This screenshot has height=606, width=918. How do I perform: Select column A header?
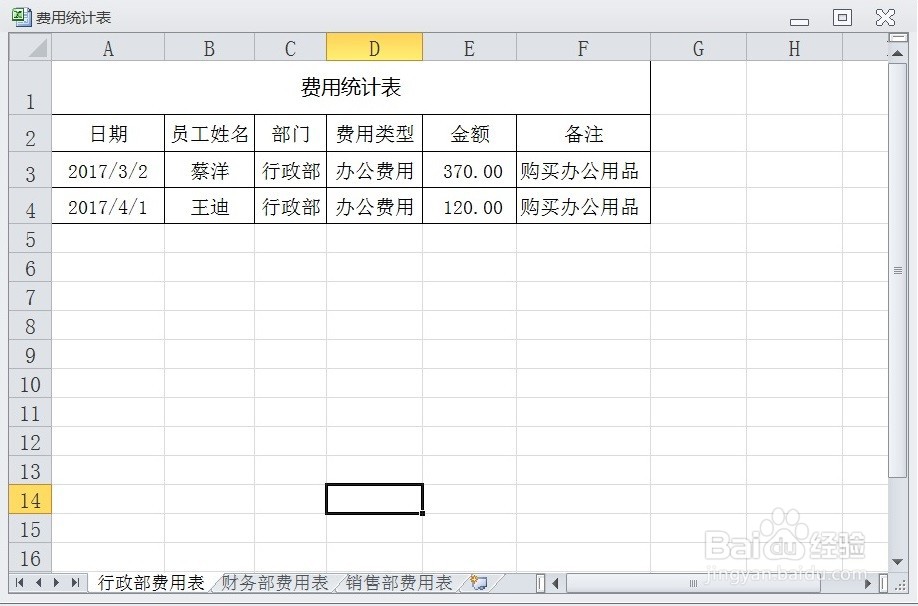point(108,47)
